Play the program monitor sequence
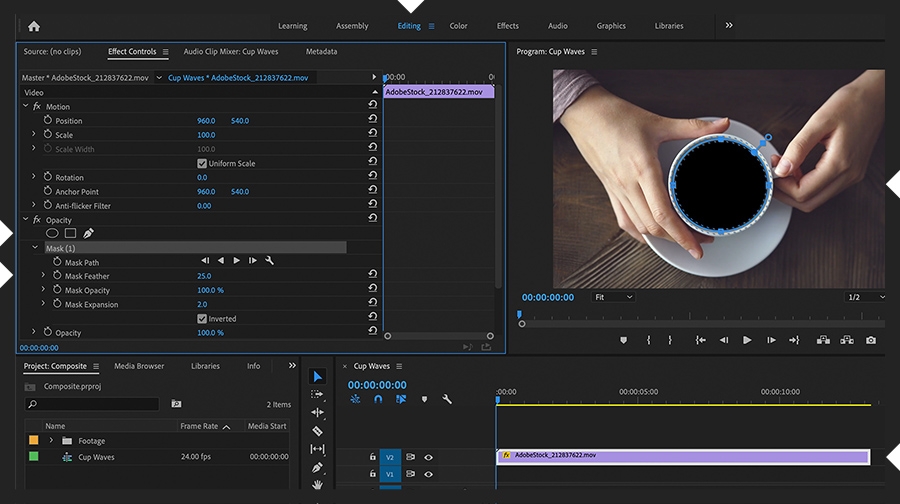900x504 pixels. pyautogui.click(x=747, y=340)
